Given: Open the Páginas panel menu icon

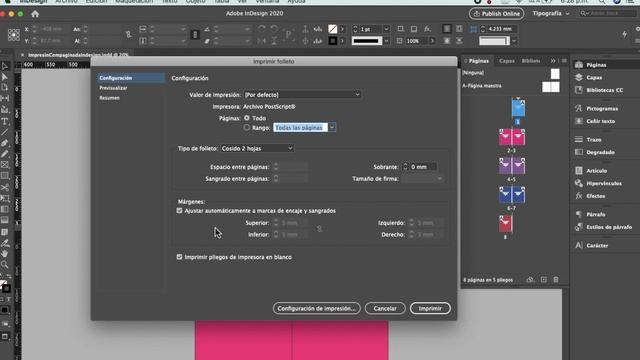Looking at the screenshot, I should point(564,61).
